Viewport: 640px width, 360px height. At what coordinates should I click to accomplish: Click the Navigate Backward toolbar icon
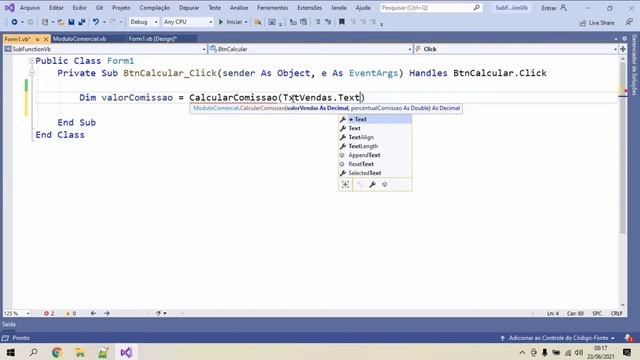click(14, 22)
